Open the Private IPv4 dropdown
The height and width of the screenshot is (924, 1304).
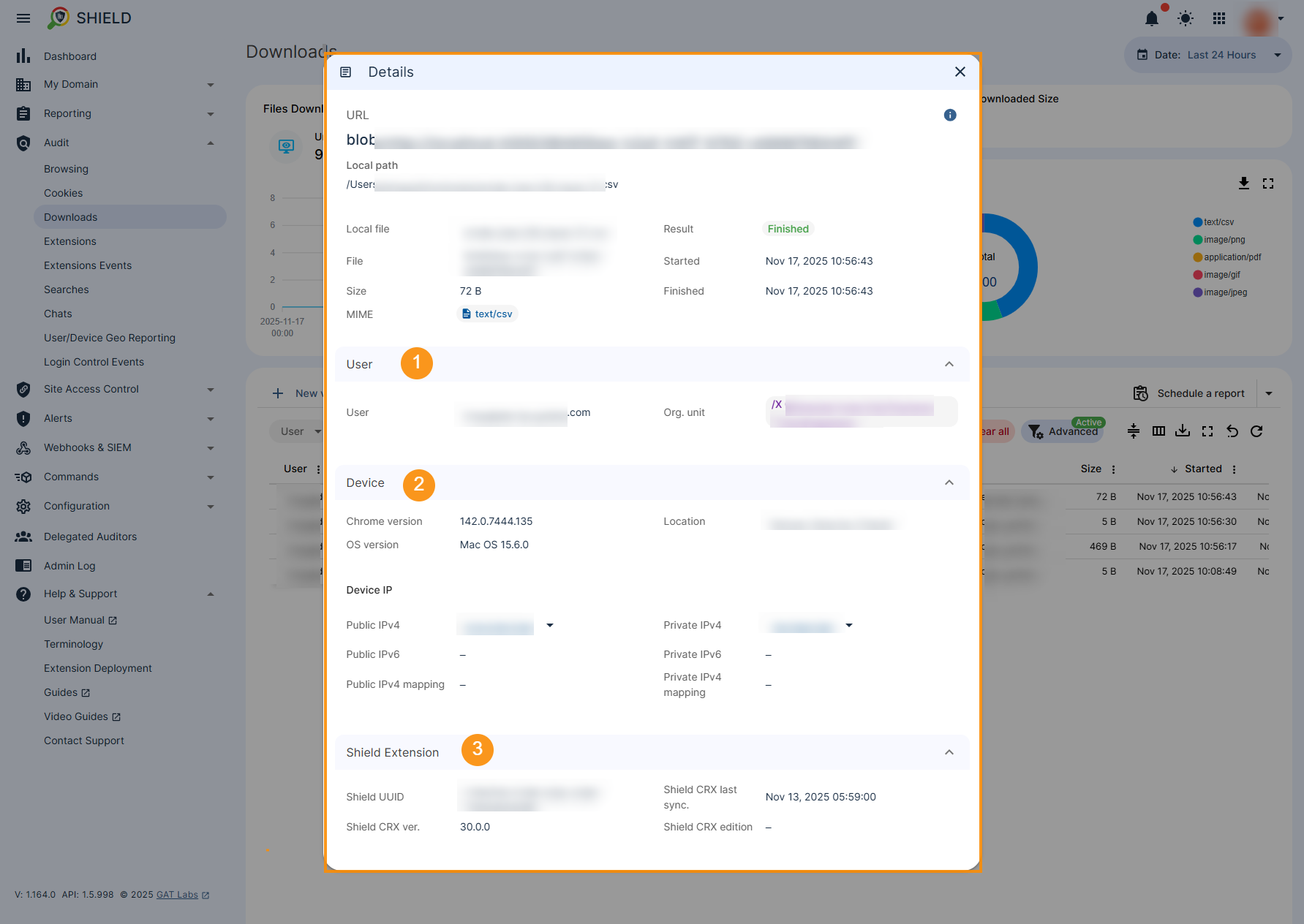click(849, 625)
